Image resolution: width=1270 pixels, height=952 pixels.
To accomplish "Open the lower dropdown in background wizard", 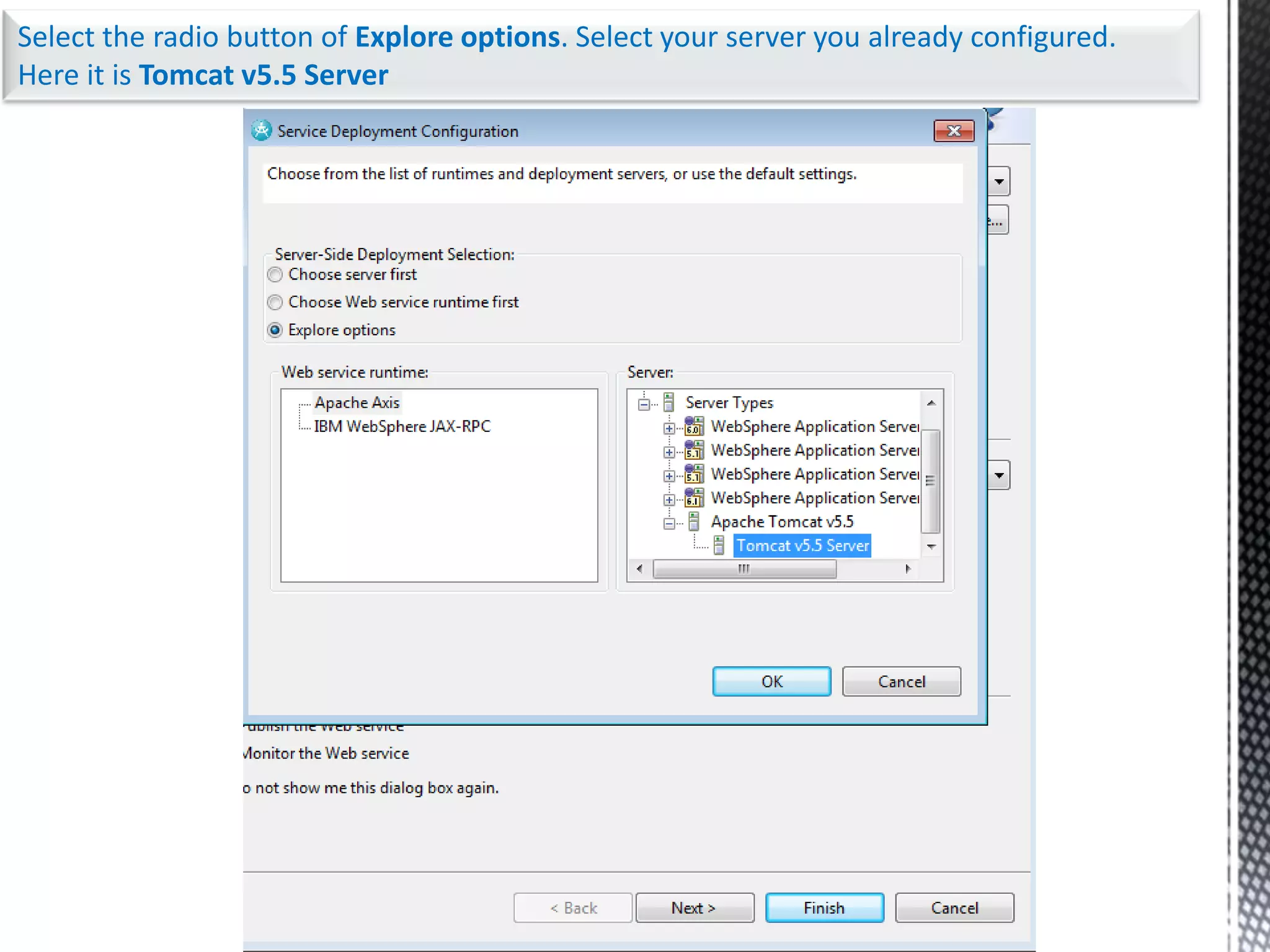I will [x=999, y=475].
